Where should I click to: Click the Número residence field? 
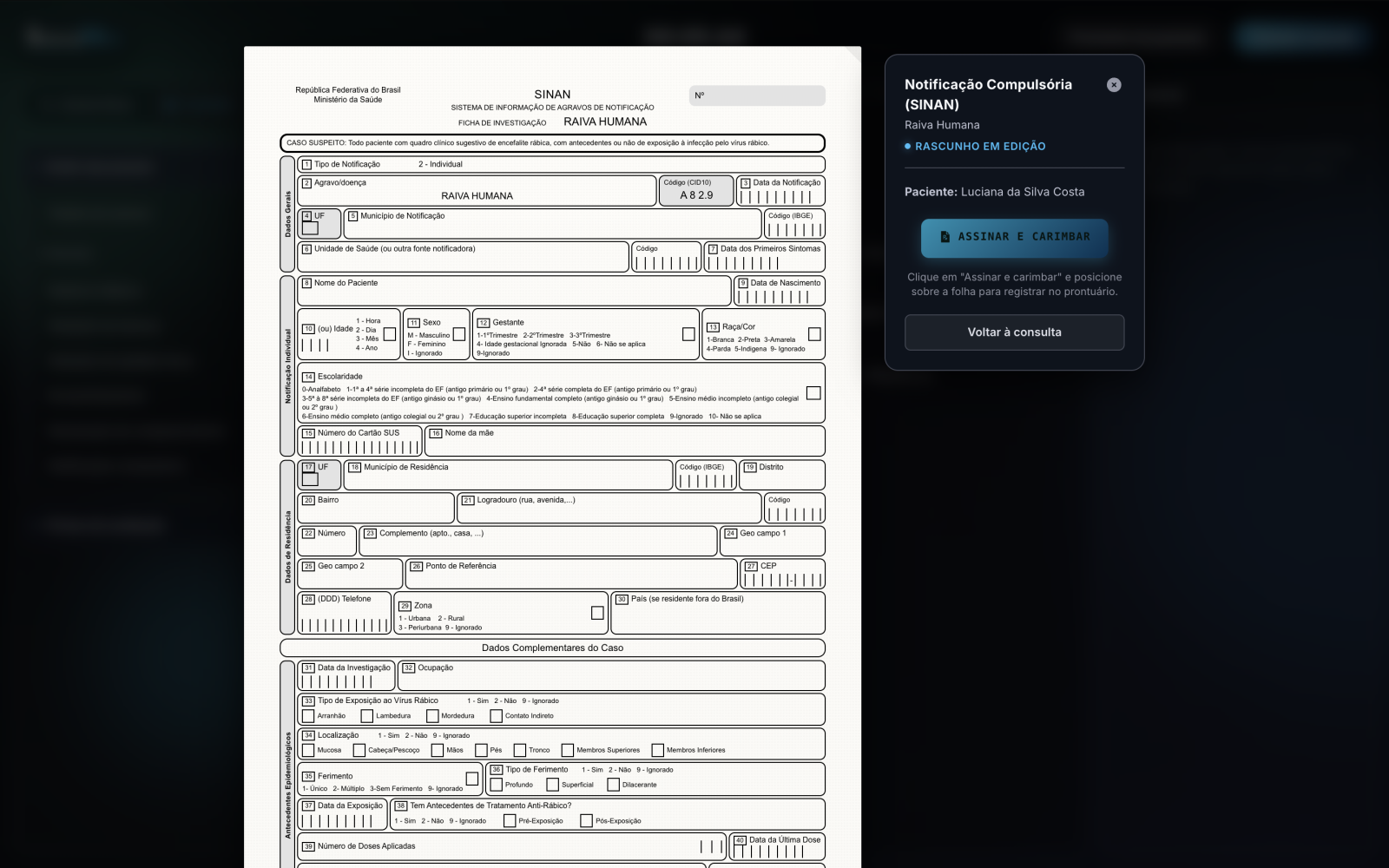326,541
